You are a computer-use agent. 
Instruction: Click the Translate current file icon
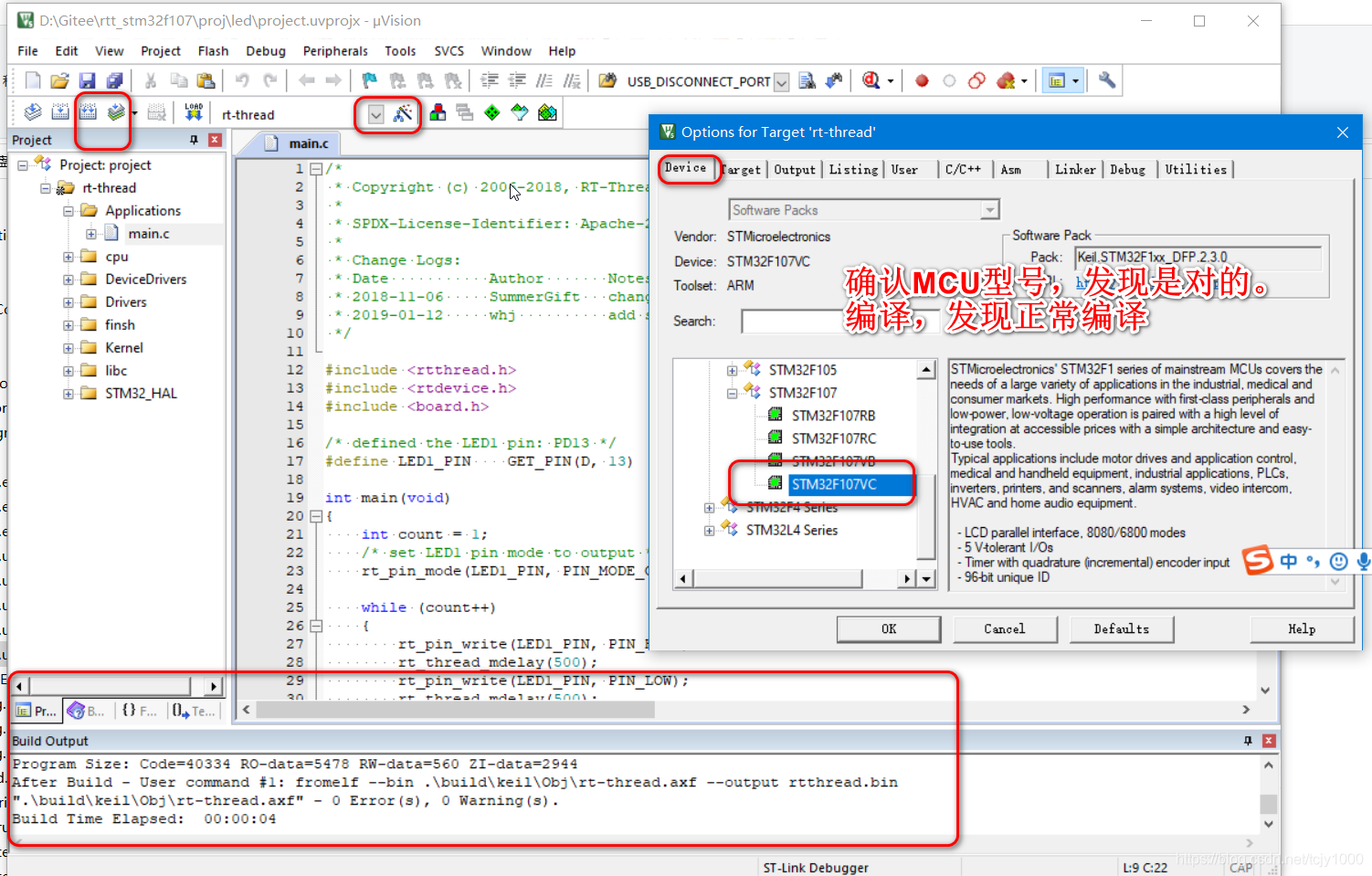(x=33, y=112)
